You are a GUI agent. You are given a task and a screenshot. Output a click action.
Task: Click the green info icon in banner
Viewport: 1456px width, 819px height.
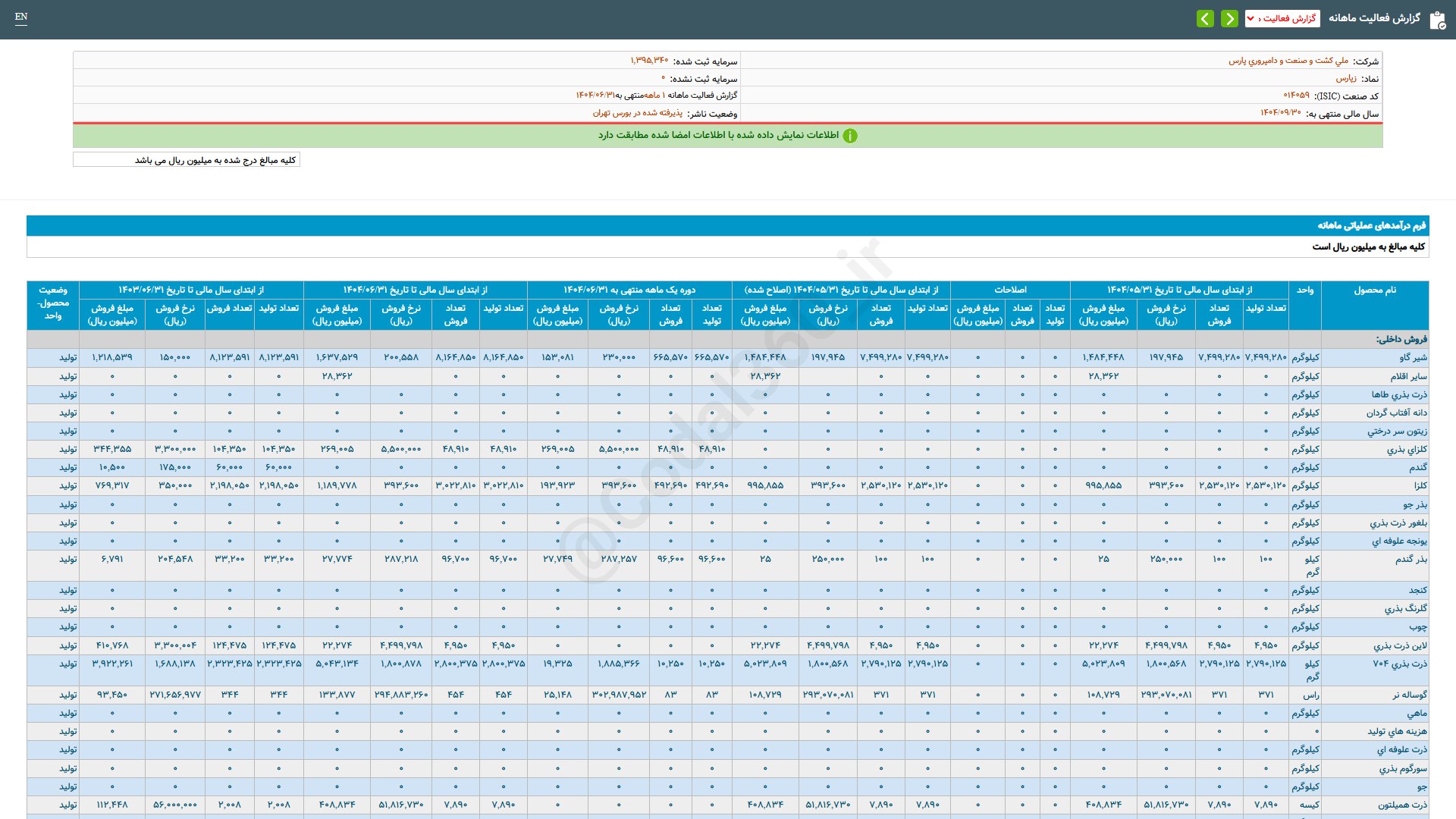850,136
